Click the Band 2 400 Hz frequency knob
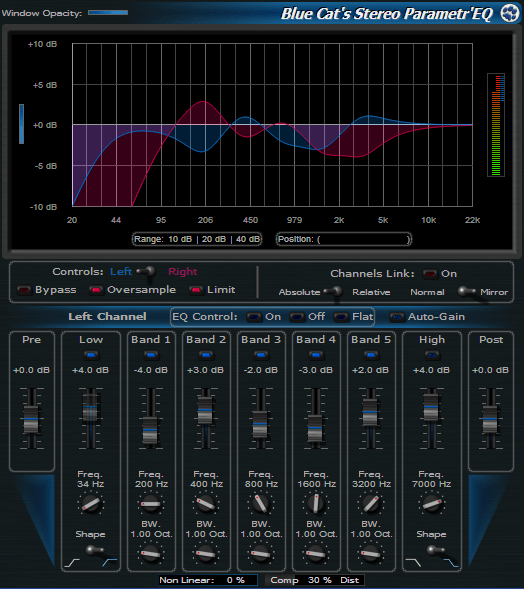Screen dimensions: 524x589 pos(205,504)
